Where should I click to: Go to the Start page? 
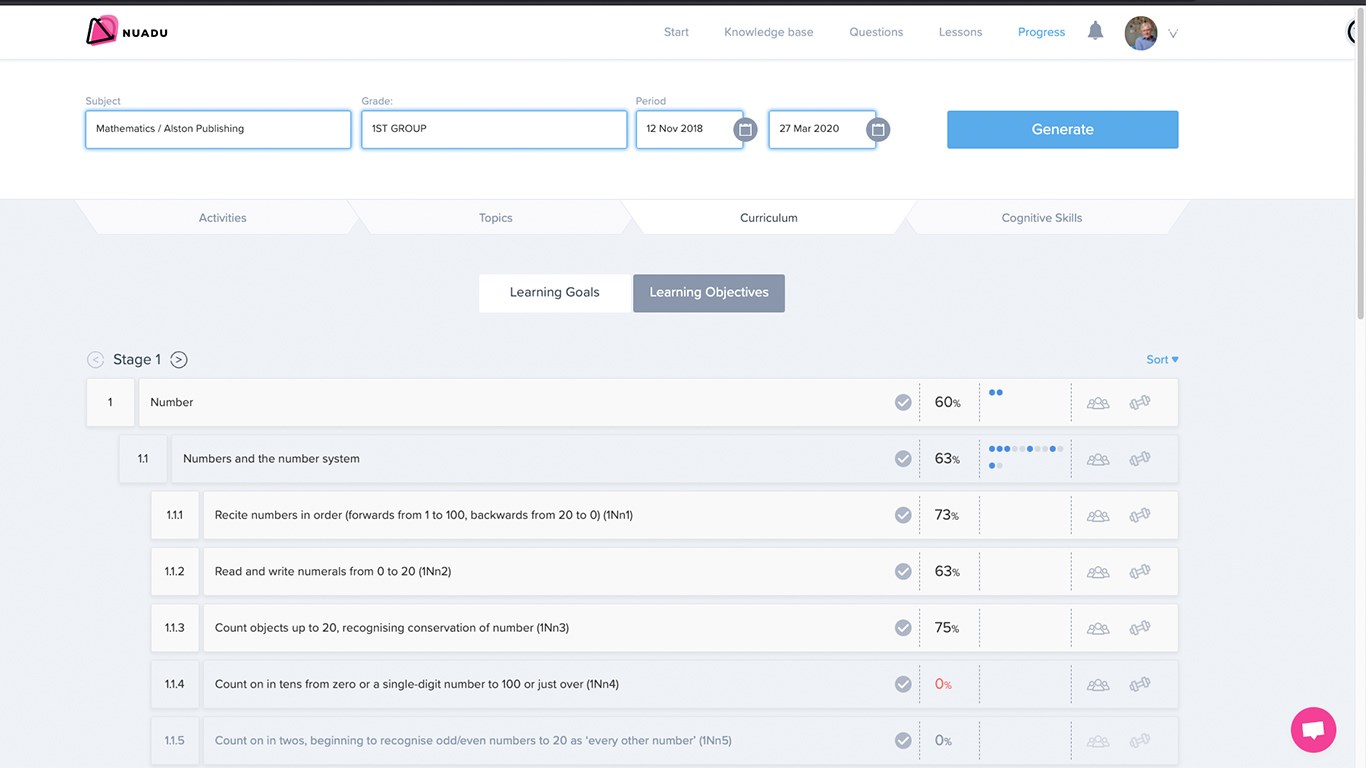pyautogui.click(x=676, y=32)
